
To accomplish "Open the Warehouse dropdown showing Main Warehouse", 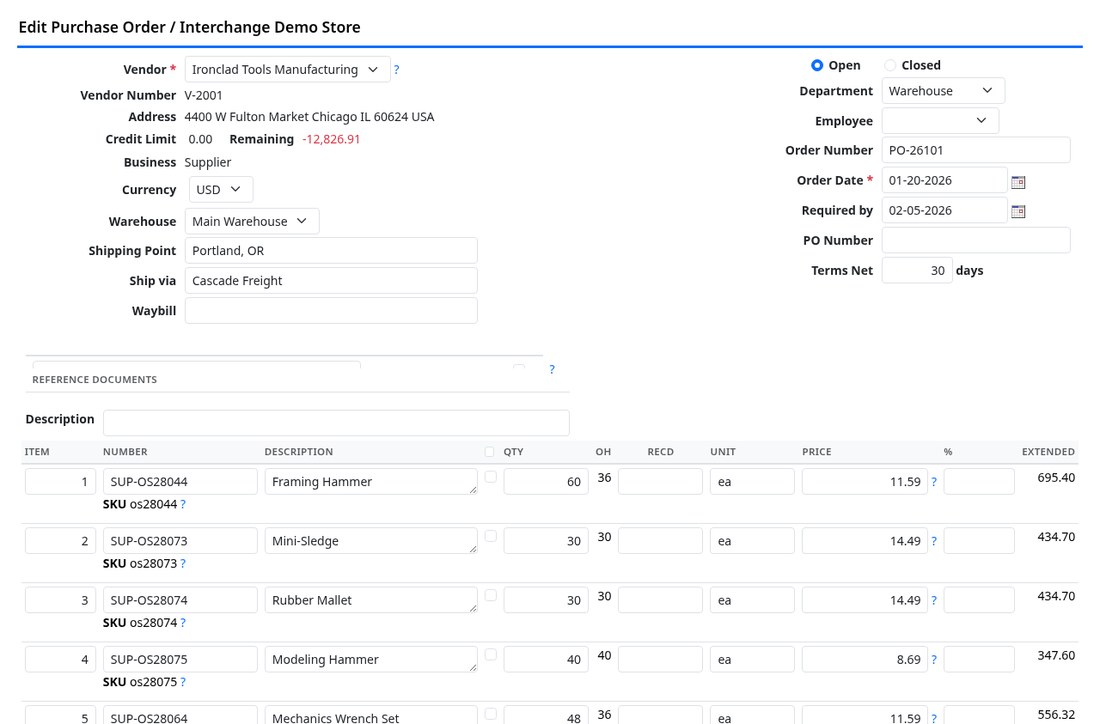I will point(252,221).
